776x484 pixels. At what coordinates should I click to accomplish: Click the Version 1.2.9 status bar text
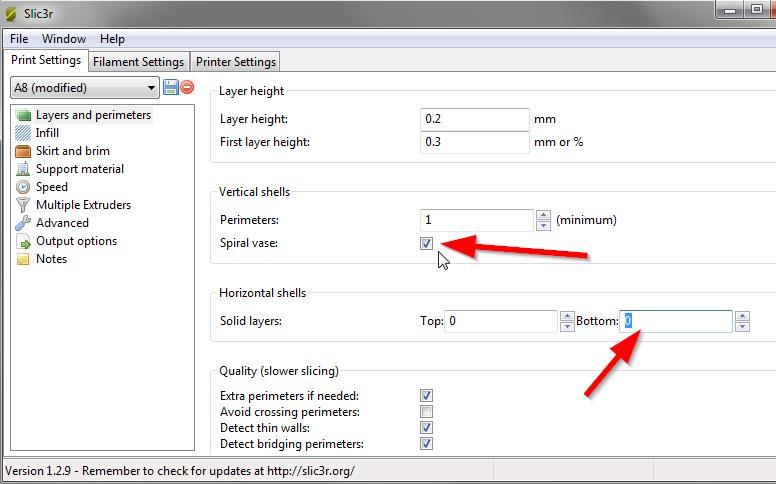point(180,471)
